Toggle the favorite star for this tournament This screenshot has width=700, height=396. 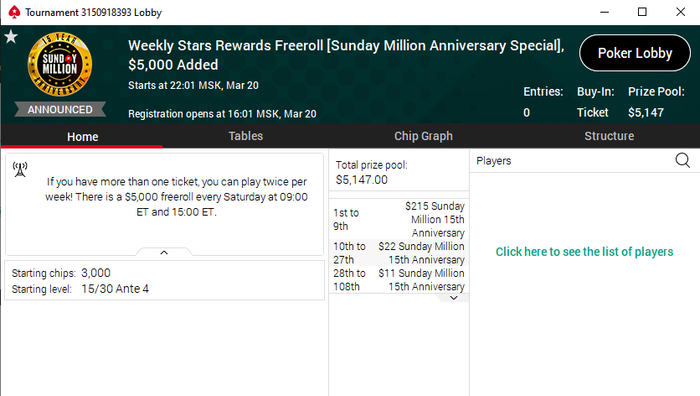(x=11, y=37)
